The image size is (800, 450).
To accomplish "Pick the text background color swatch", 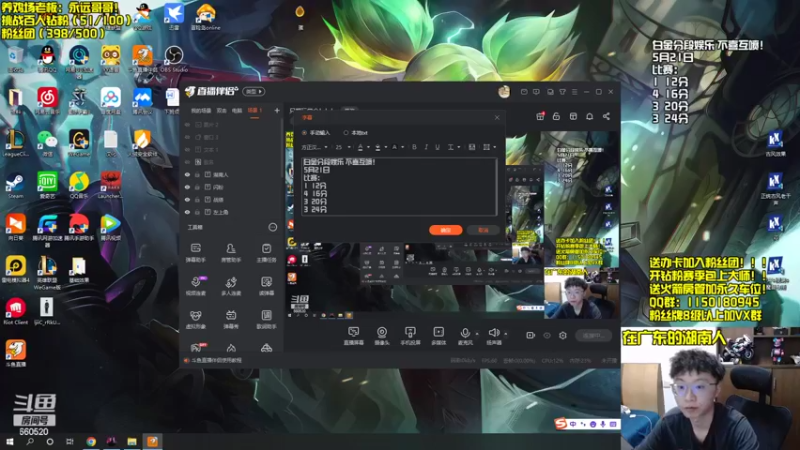I will (394, 147).
